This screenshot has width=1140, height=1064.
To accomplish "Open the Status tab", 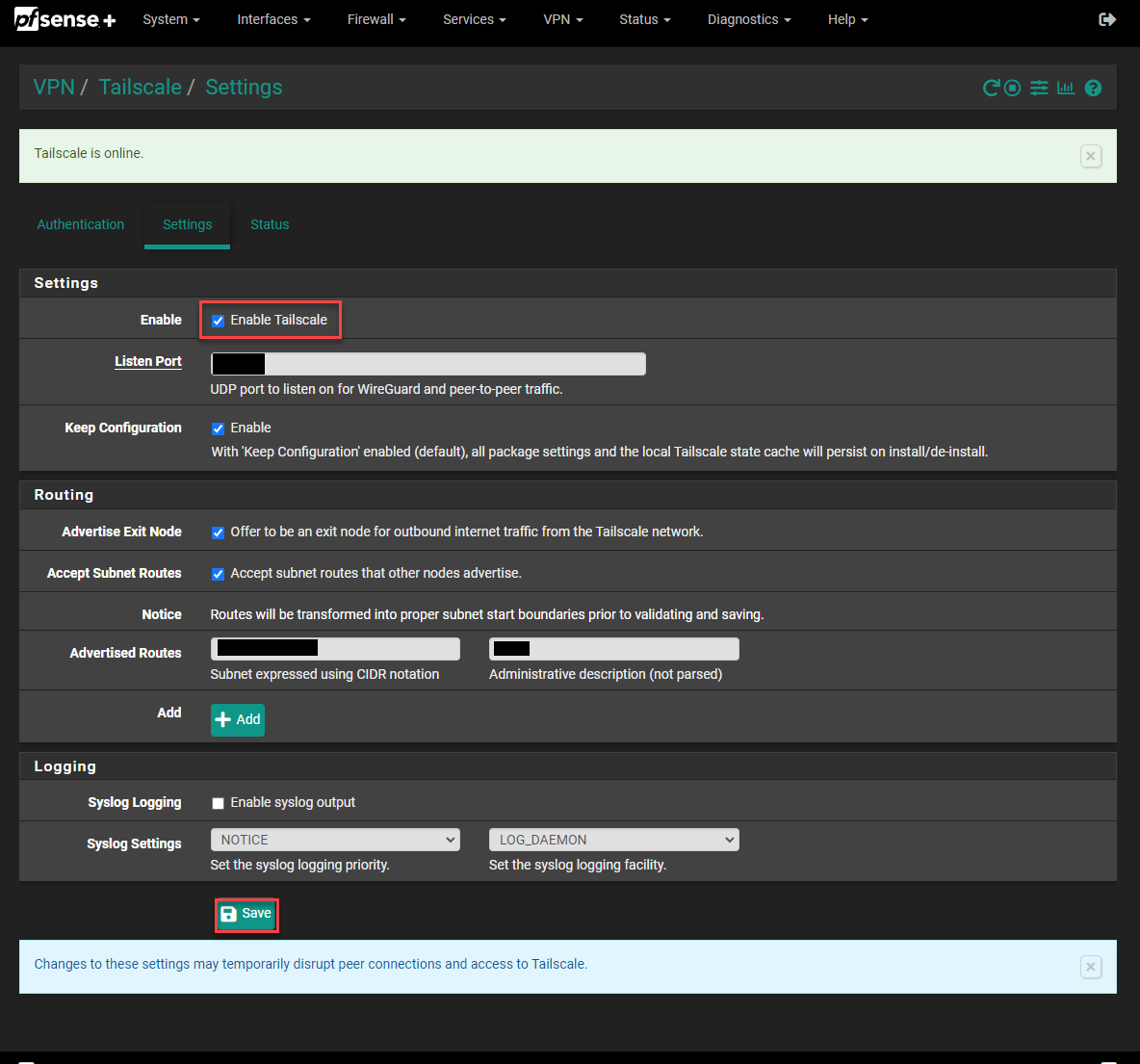I will (x=270, y=224).
